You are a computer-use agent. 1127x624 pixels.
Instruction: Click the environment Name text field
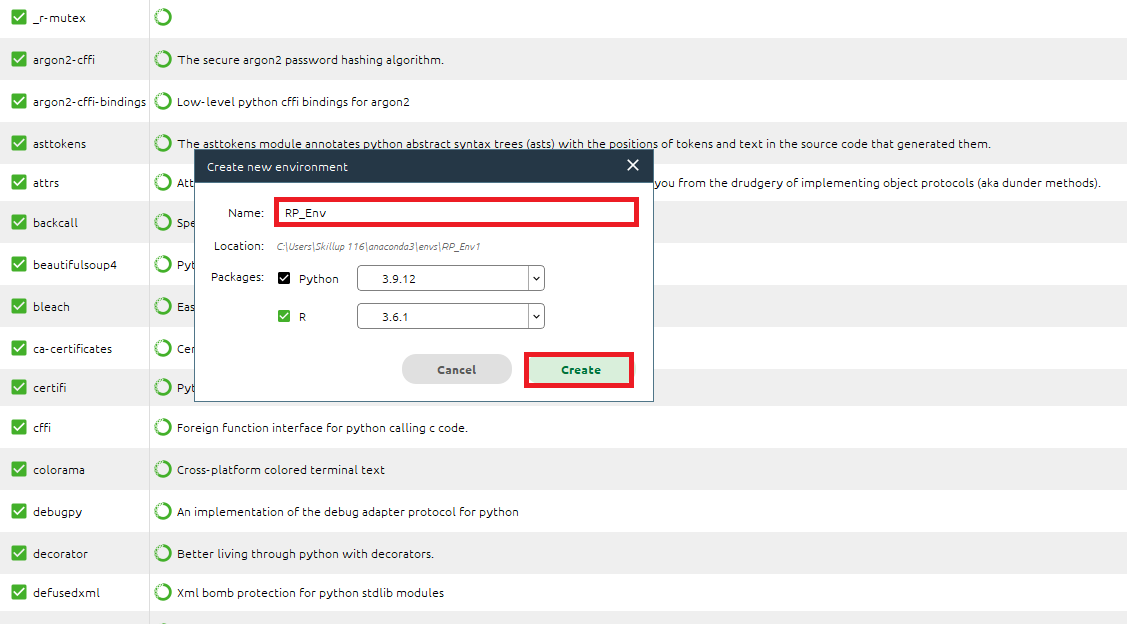coord(455,213)
